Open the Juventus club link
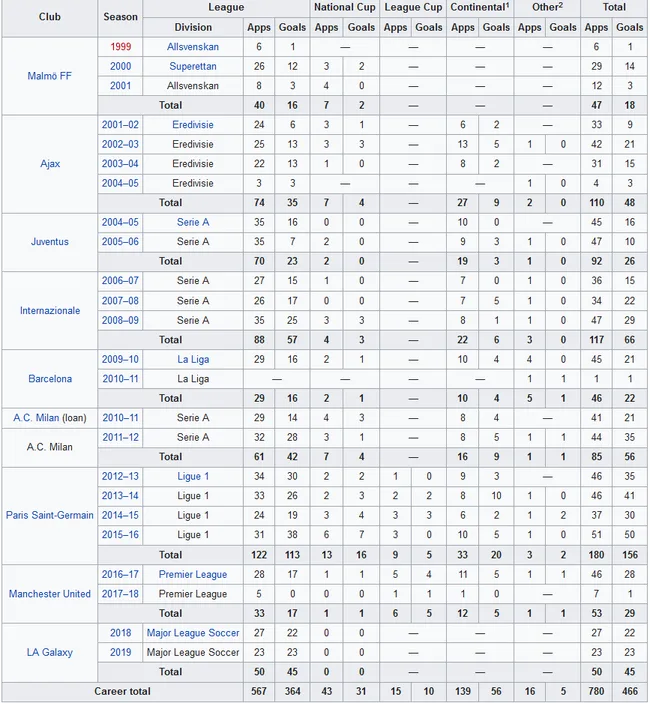The height and width of the screenshot is (703, 650). click(50, 242)
